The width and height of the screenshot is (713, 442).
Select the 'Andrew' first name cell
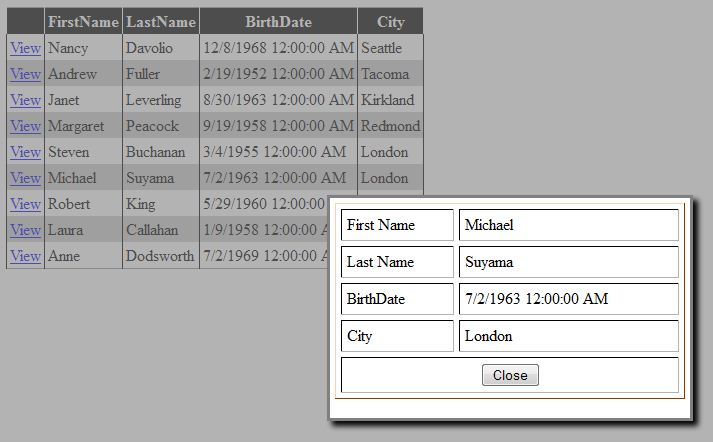pos(84,74)
